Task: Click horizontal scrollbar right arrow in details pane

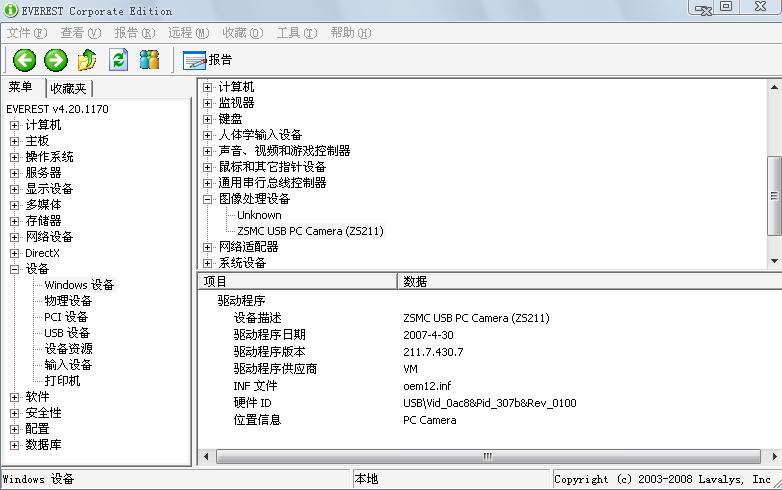Action: click(x=774, y=456)
